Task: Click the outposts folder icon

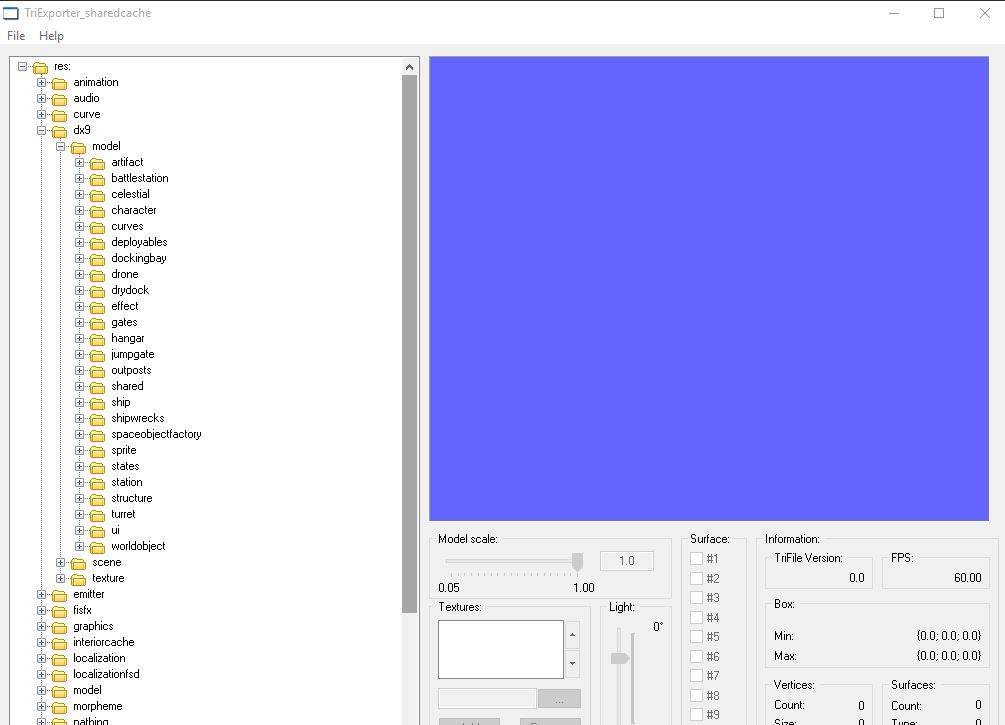Action: pyautogui.click(x=97, y=371)
